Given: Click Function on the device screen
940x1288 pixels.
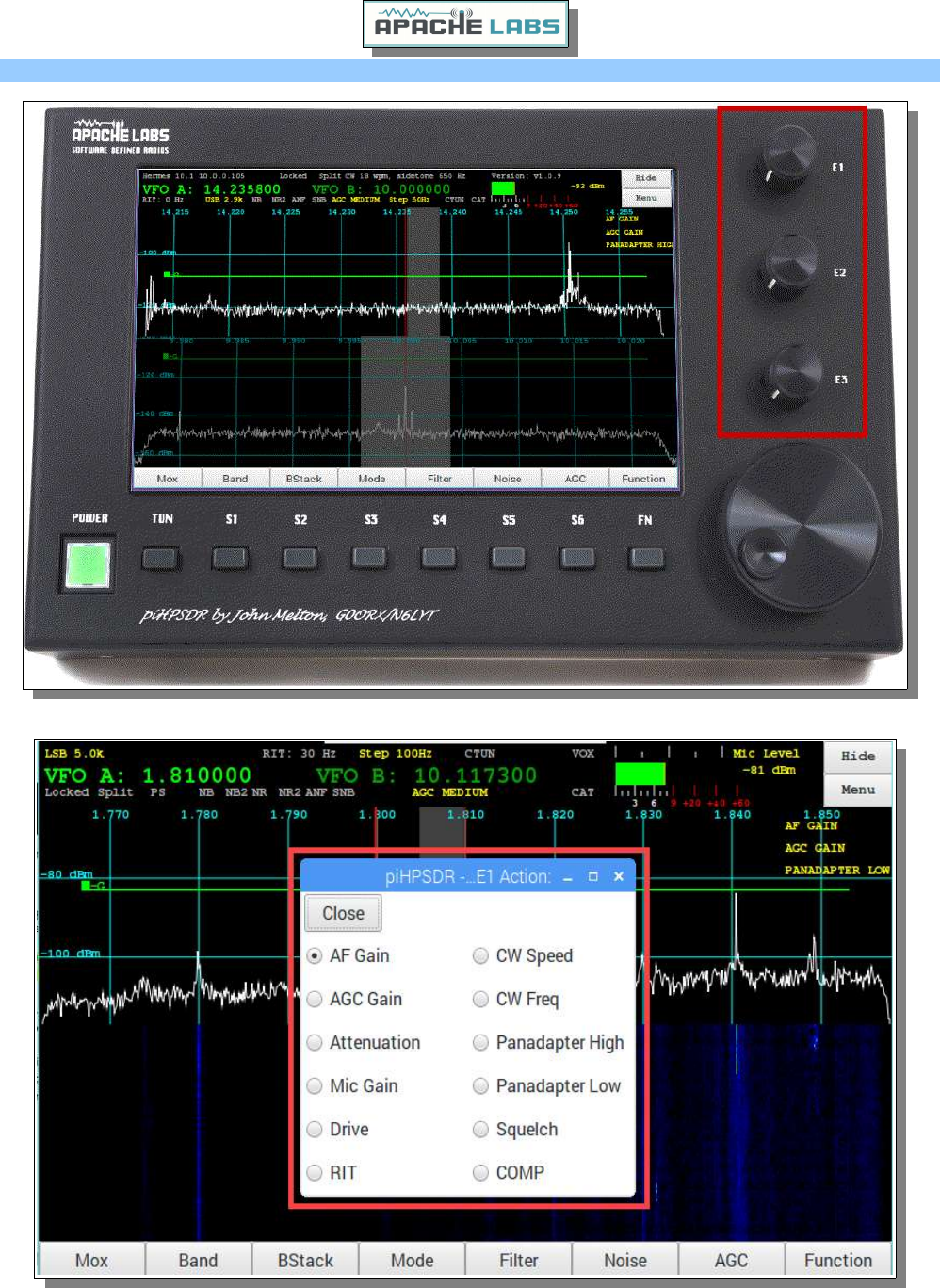Looking at the screenshot, I should (x=643, y=479).
